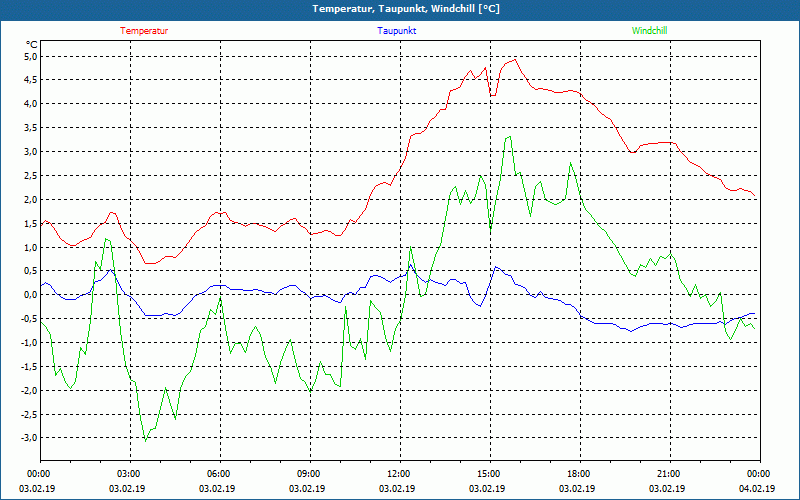Image resolution: width=800 pixels, height=500 pixels.
Task: Click the 06:00 time axis label
Action: [220, 474]
